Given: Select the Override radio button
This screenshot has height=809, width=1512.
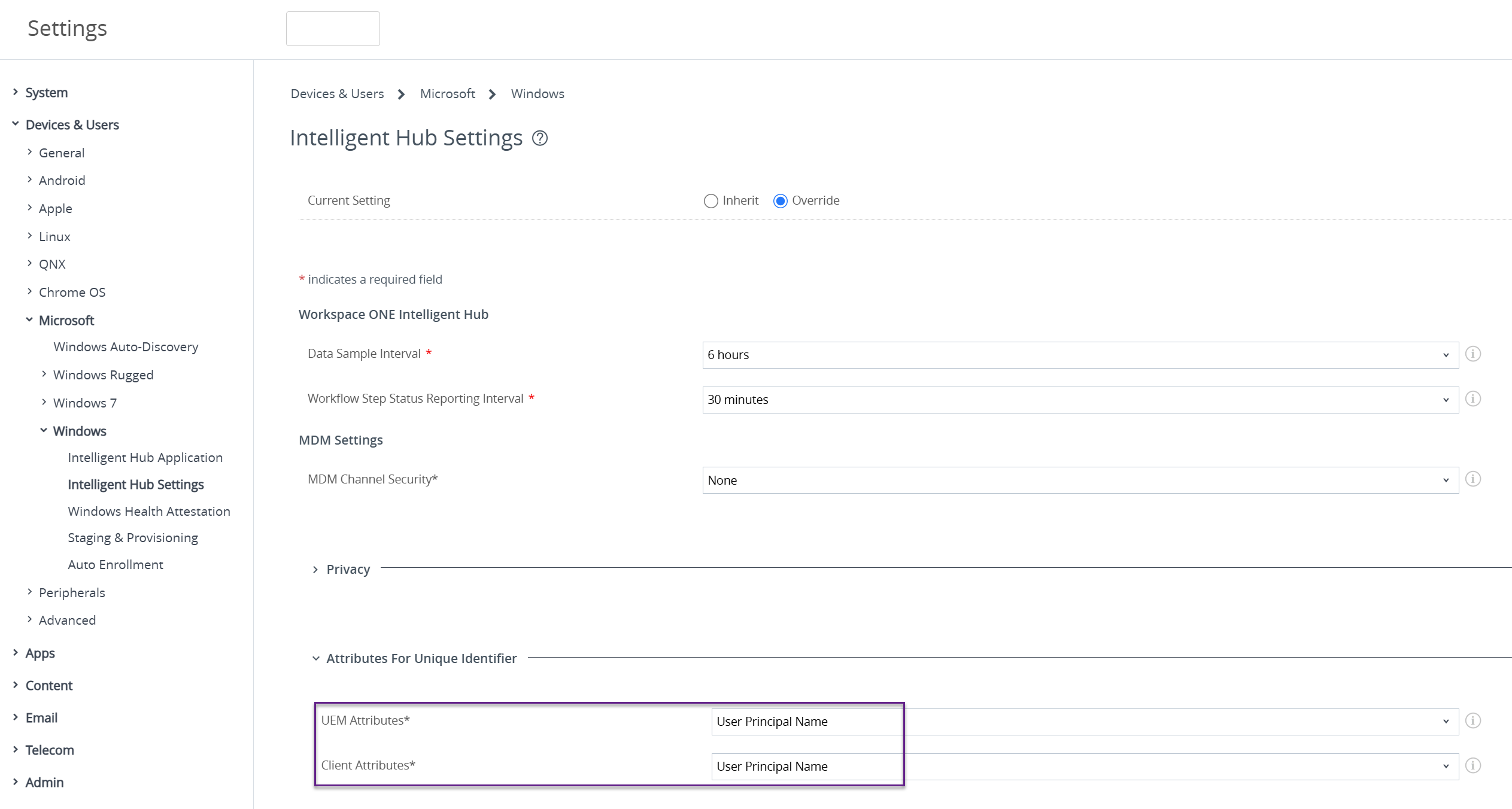Looking at the screenshot, I should (x=780, y=201).
